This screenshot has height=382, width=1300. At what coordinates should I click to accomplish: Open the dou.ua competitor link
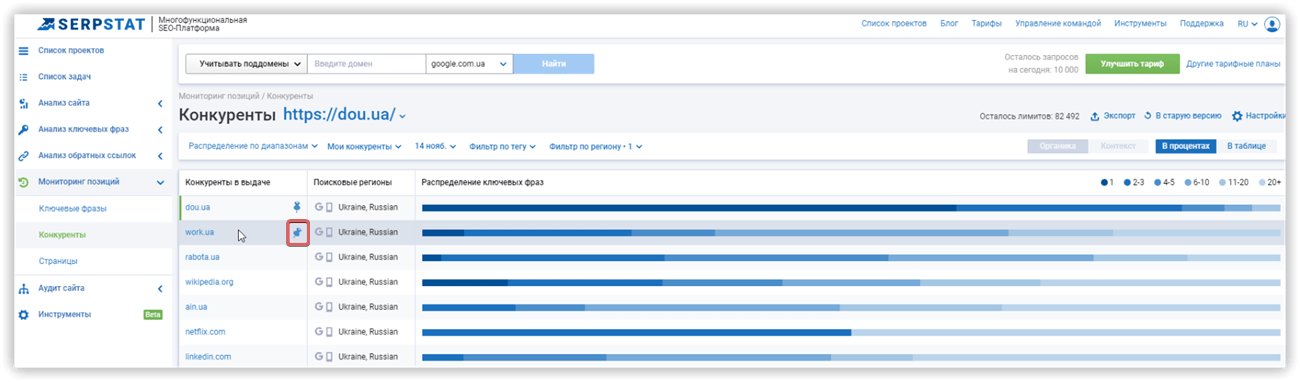click(197, 207)
